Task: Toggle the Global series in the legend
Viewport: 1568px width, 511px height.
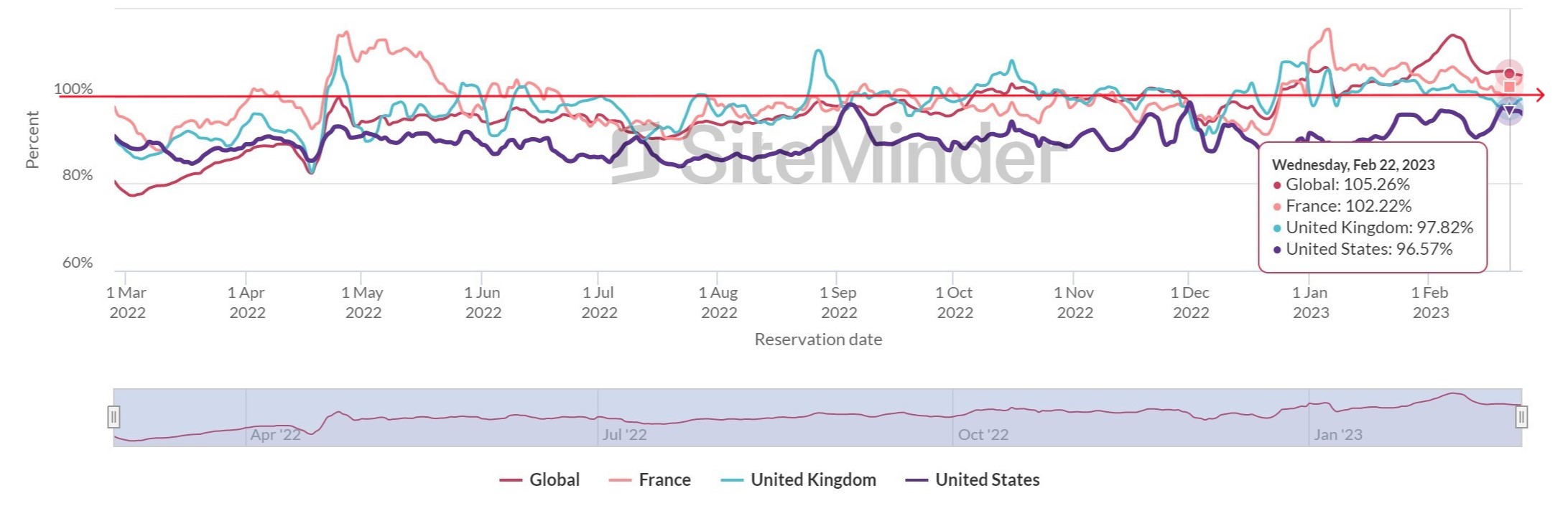Action: click(554, 480)
